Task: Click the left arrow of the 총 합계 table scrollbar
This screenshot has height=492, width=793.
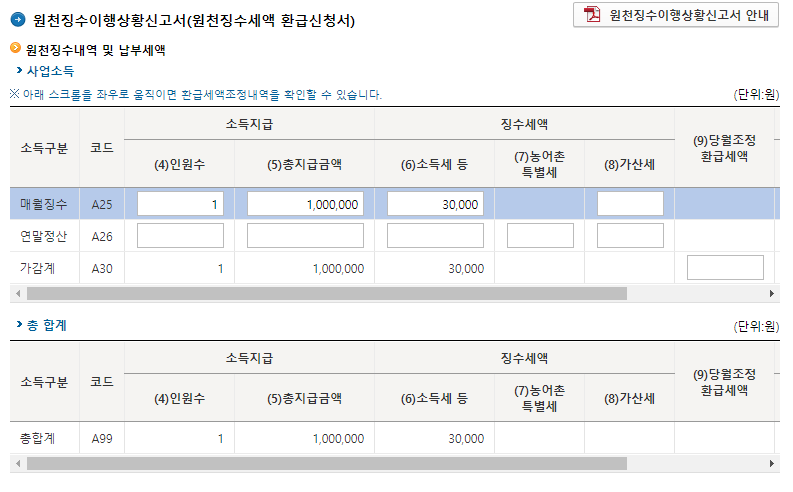Action: pyautogui.click(x=18, y=463)
